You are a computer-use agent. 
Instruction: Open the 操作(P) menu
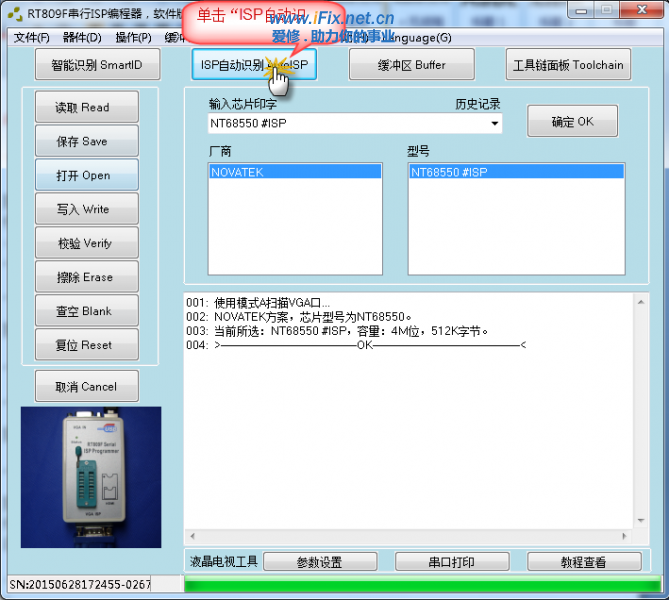click(133, 38)
